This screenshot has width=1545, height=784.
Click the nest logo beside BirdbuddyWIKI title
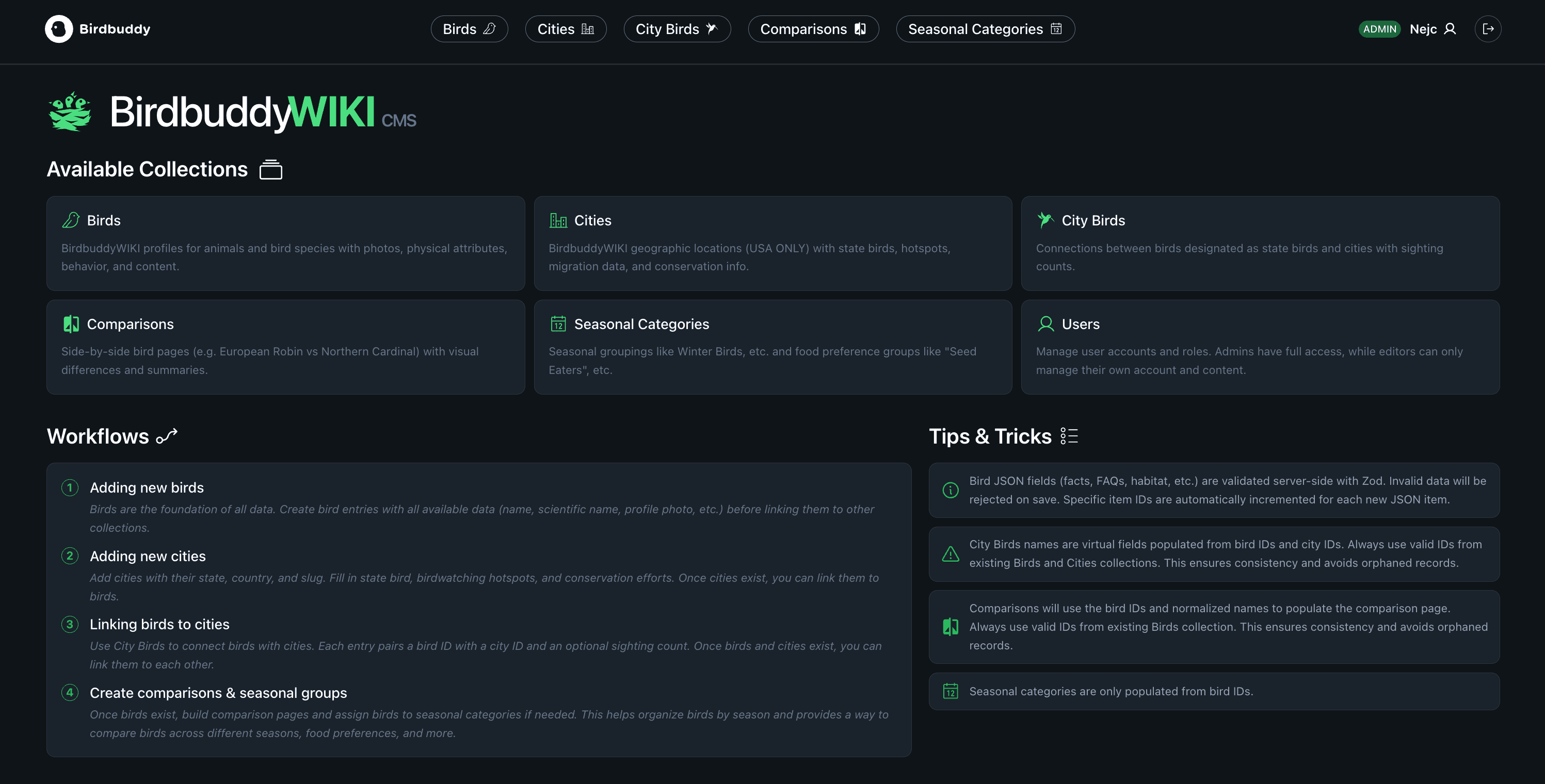click(x=70, y=111)
